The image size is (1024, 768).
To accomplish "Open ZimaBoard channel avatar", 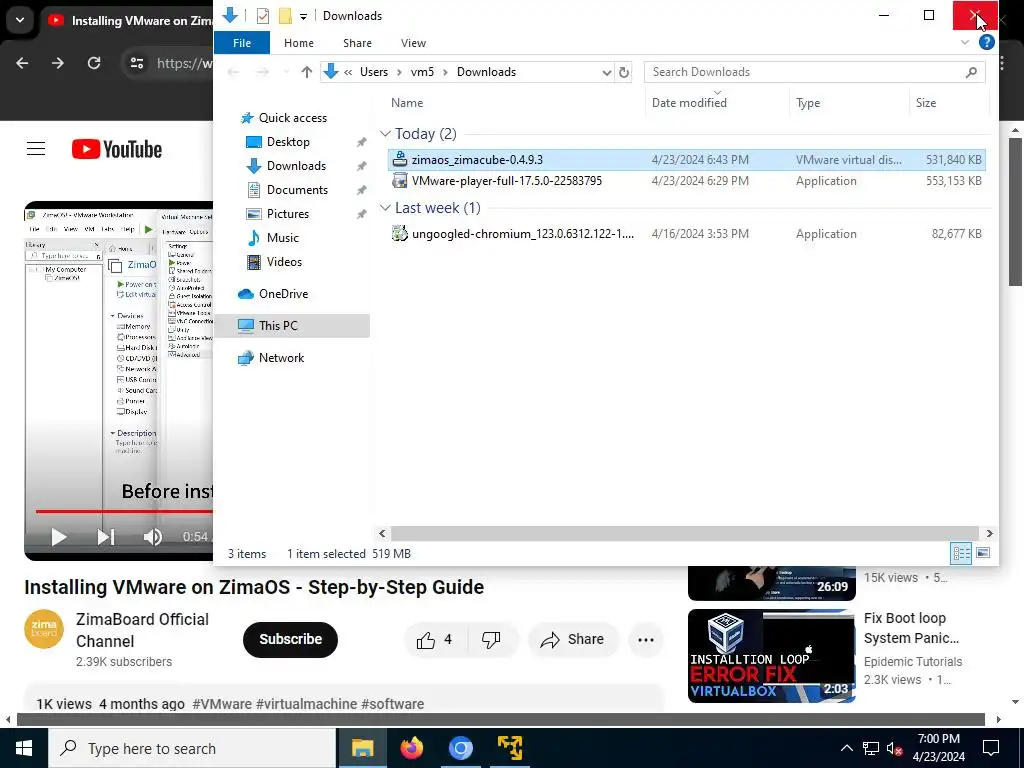I will [44, 629].
